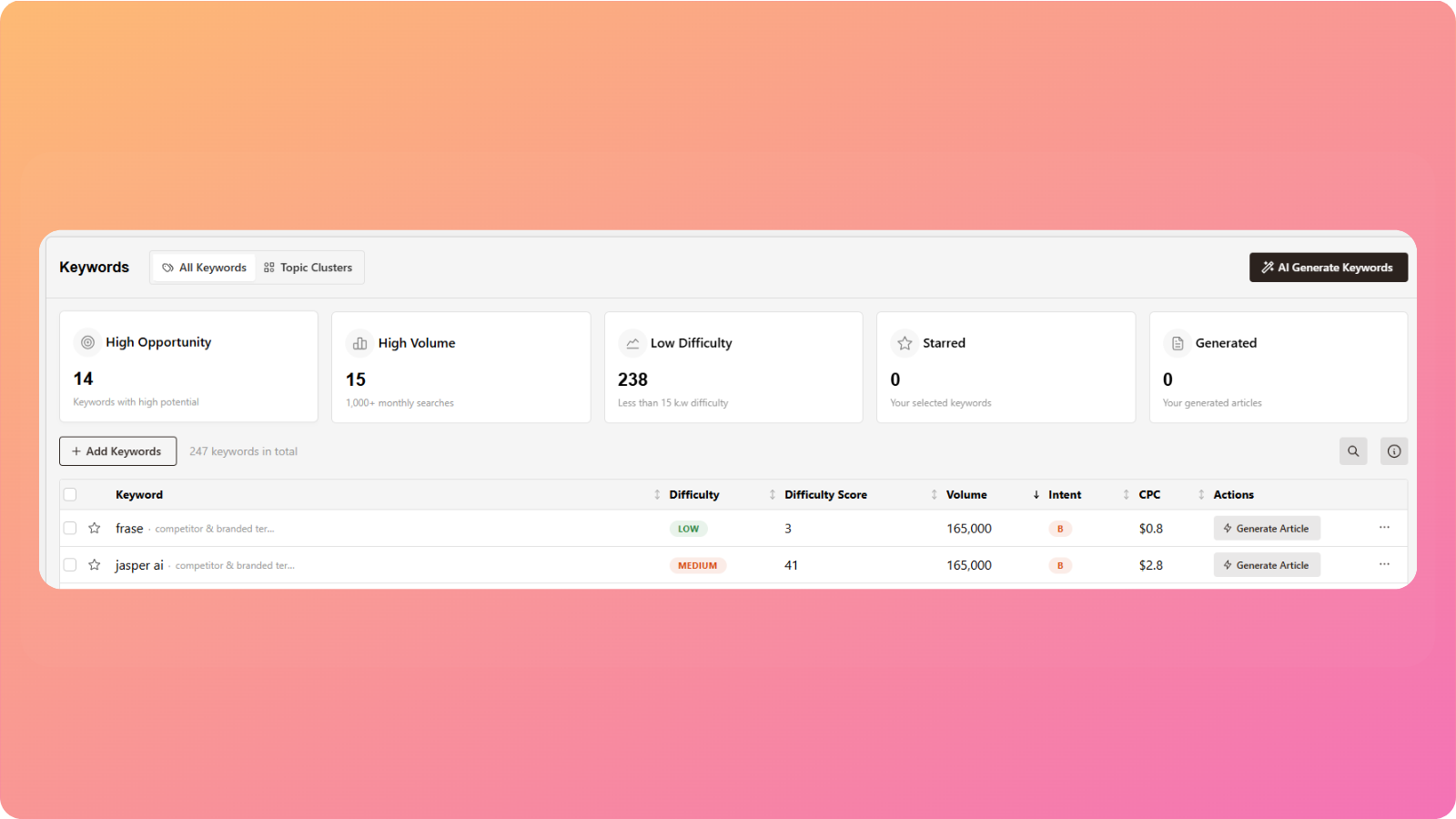Sort table by CPC column
1456x819 pixels.
coord(1148,495)
